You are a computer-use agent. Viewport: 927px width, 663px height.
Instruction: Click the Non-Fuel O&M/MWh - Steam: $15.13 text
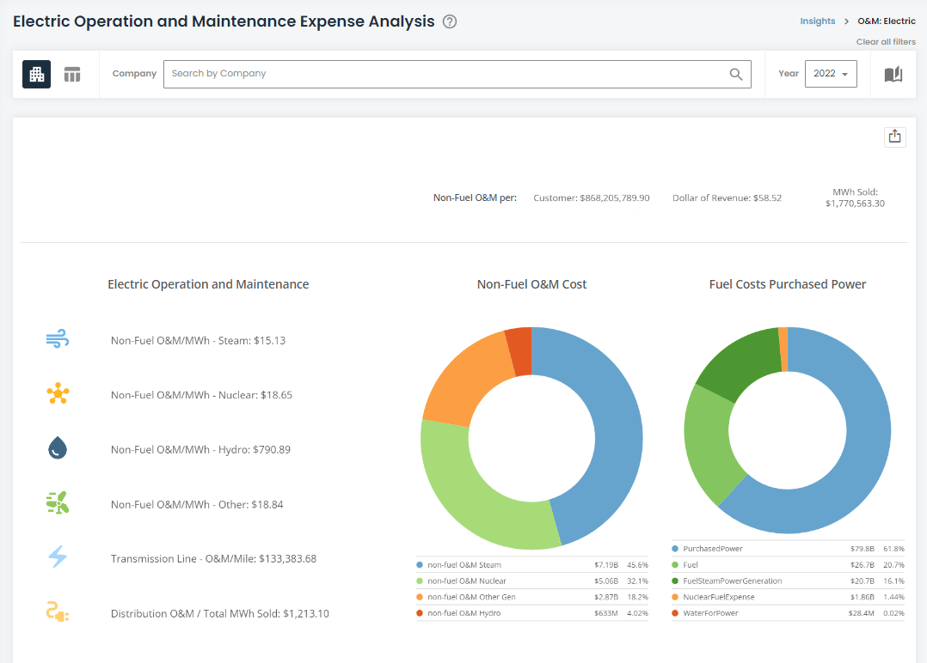(198, 341)
